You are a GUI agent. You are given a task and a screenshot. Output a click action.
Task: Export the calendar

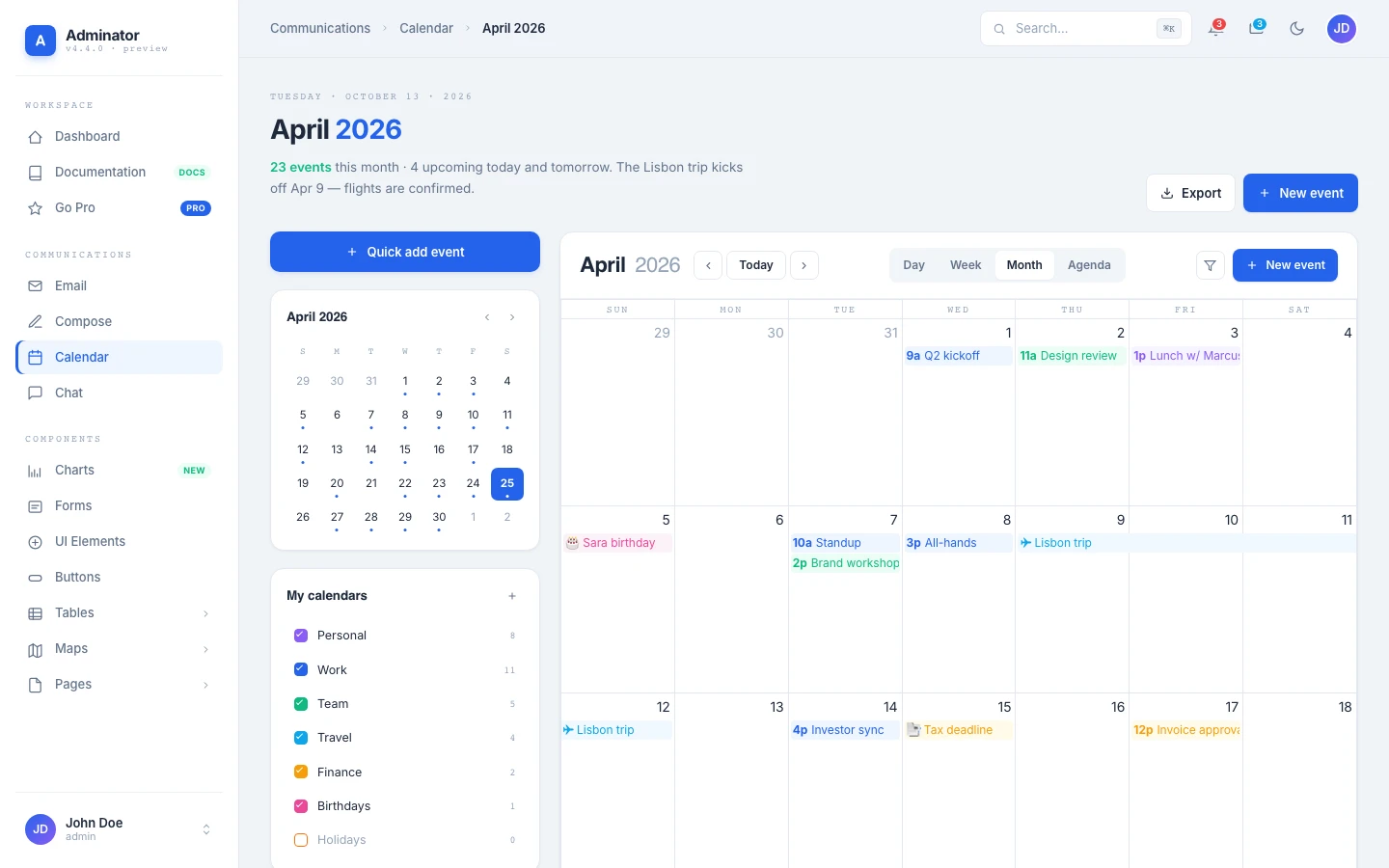1191,193
